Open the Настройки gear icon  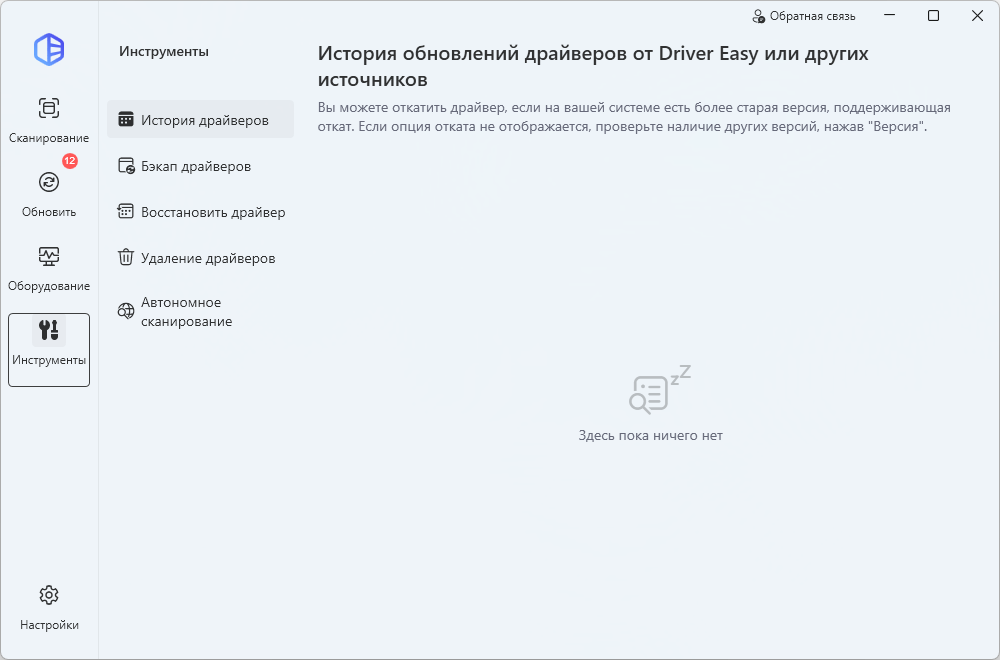(49, 596)
